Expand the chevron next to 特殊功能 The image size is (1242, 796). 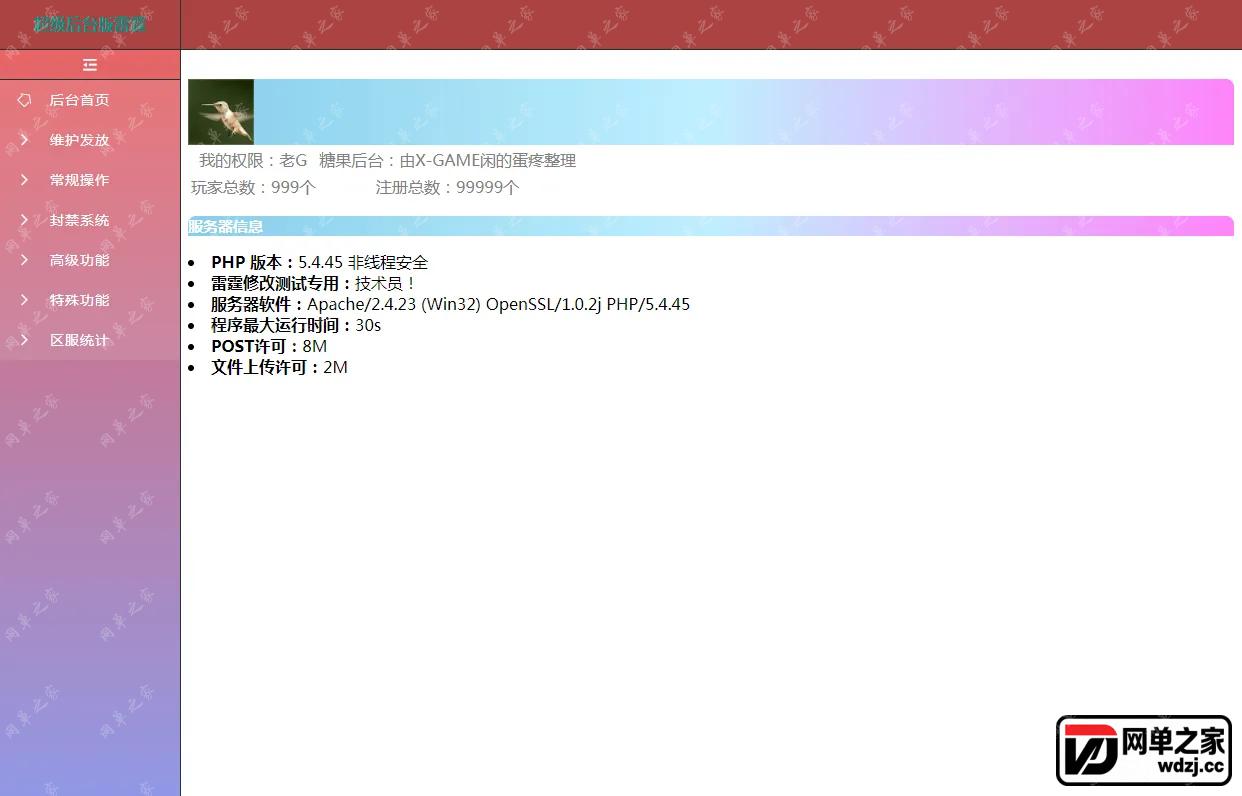(25, 300)
